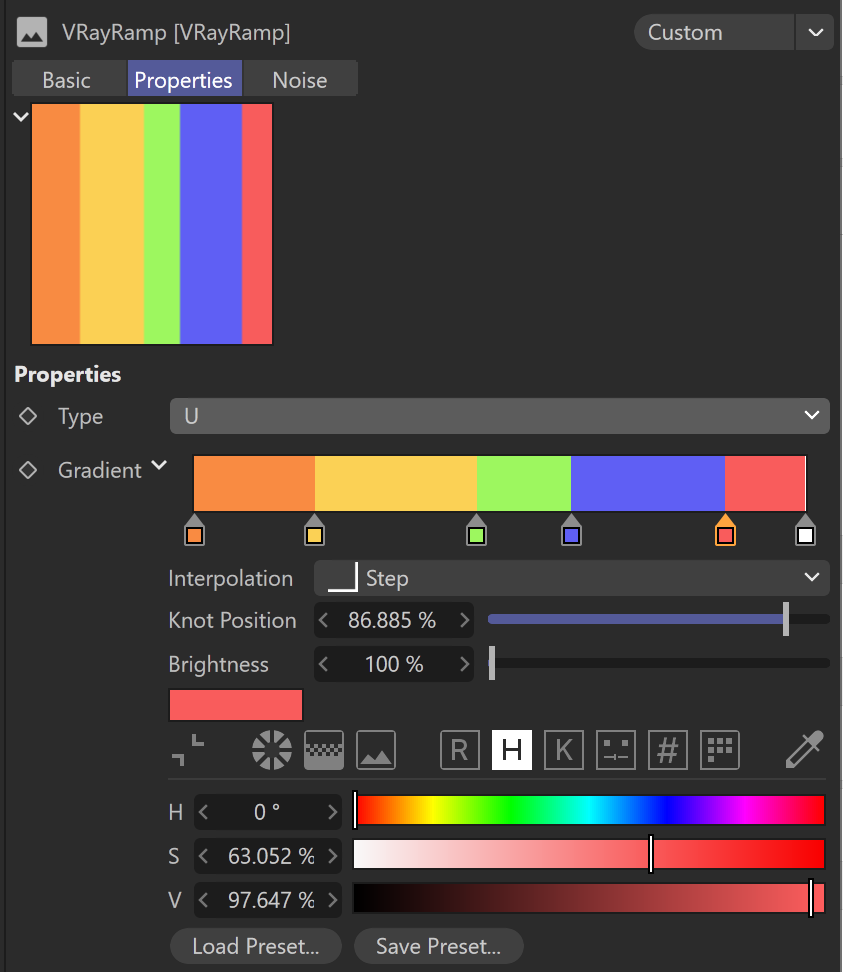Switch to the Noise tab
Viewport: 843px width, 972px height.
(x=300, y=80)
